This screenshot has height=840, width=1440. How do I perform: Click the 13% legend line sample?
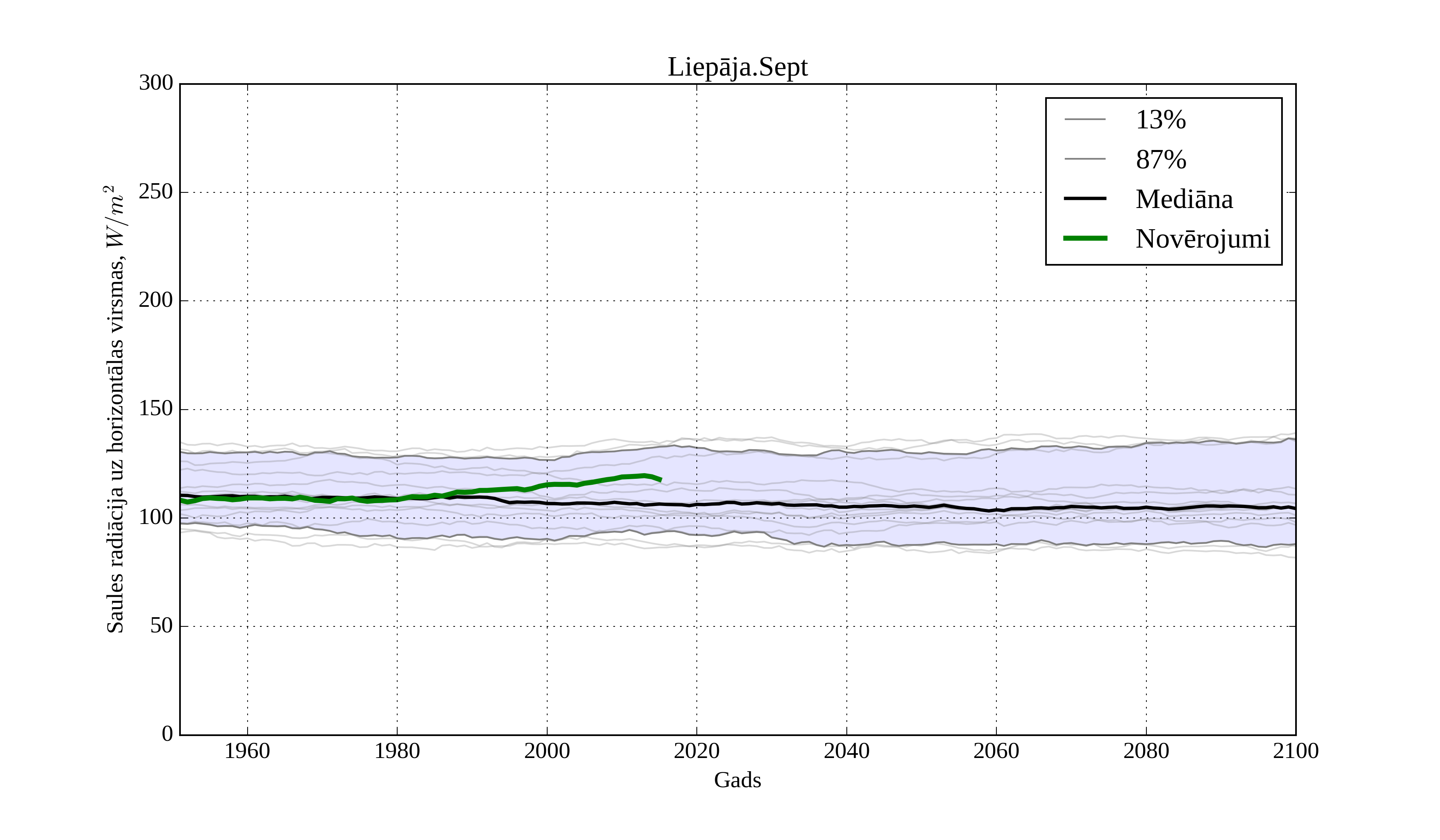(1084, 120)
